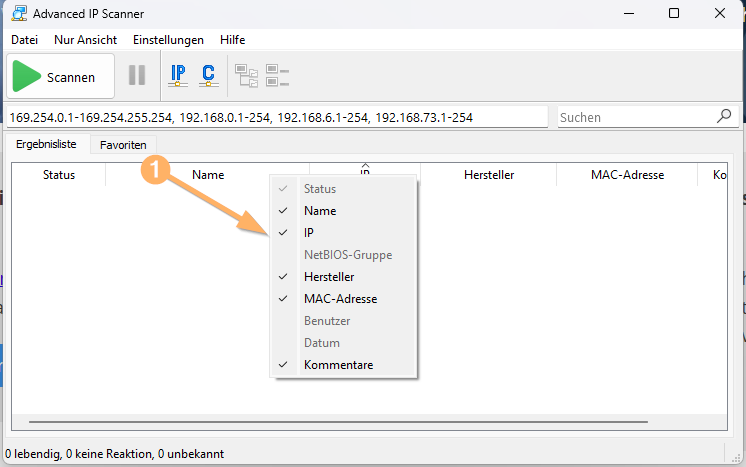Click the collapse all list icon
Screen dimensions: 746x467
click(277, 76)
